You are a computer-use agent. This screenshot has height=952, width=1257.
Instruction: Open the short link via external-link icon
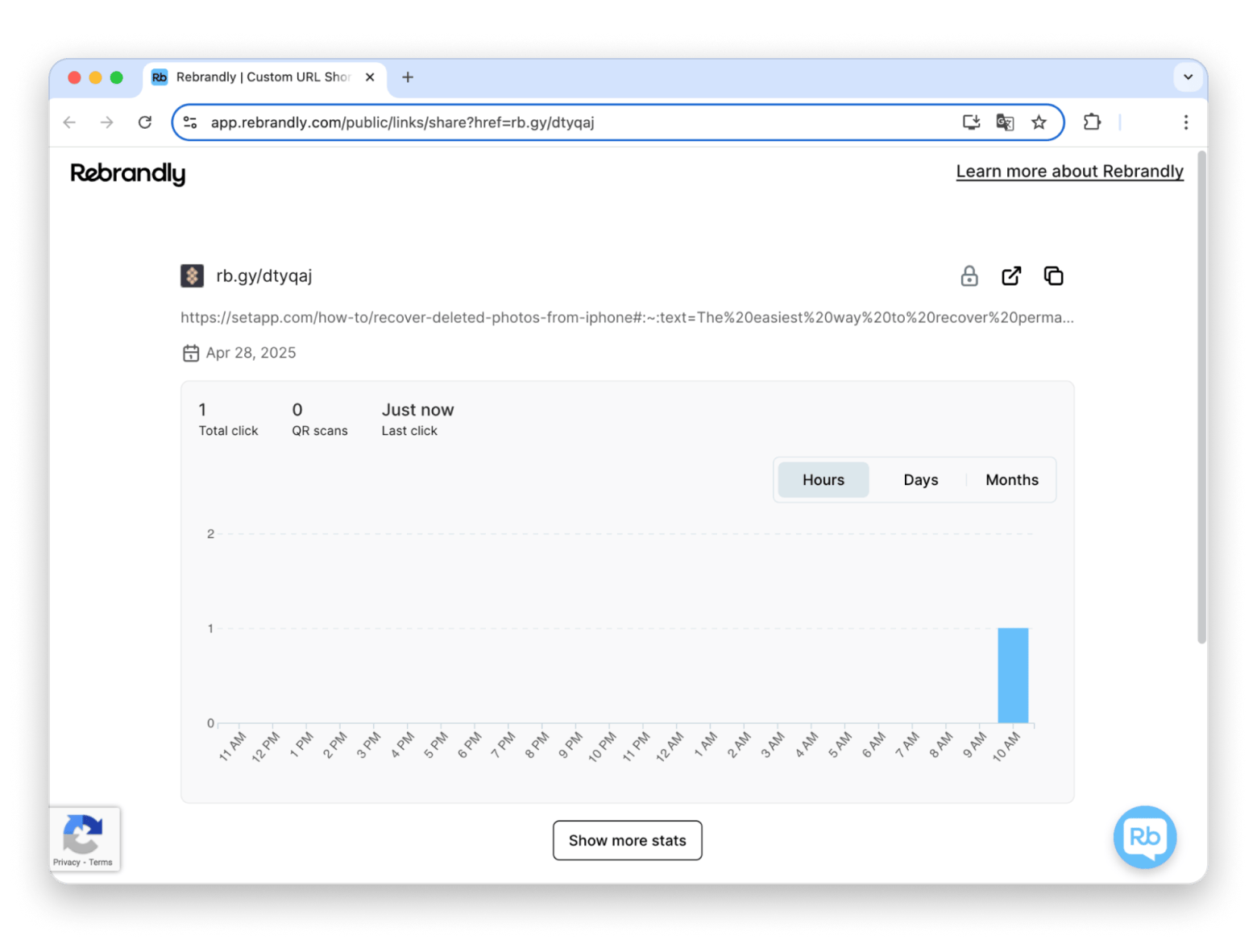coord(1011,276)
